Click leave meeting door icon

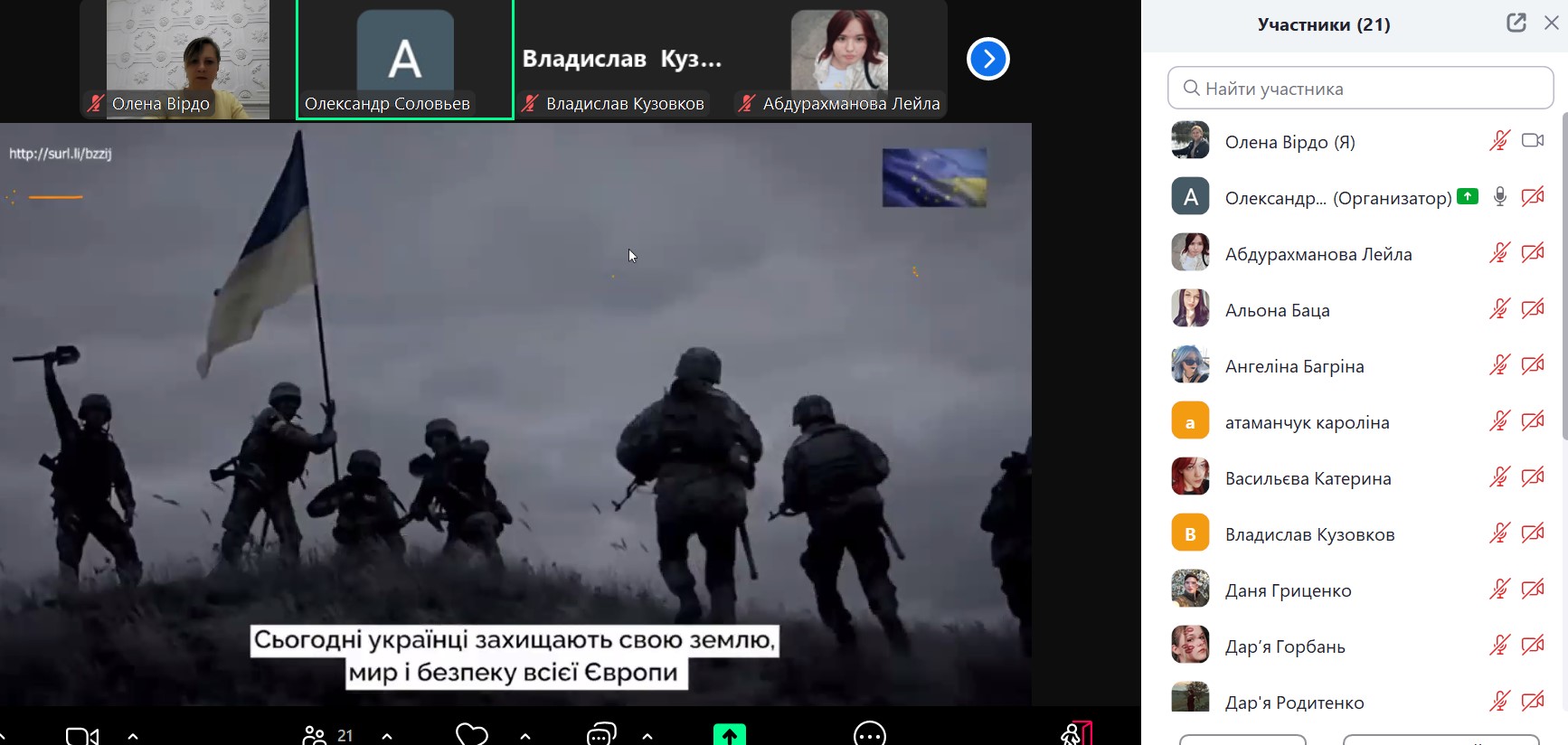point(1076,733)
